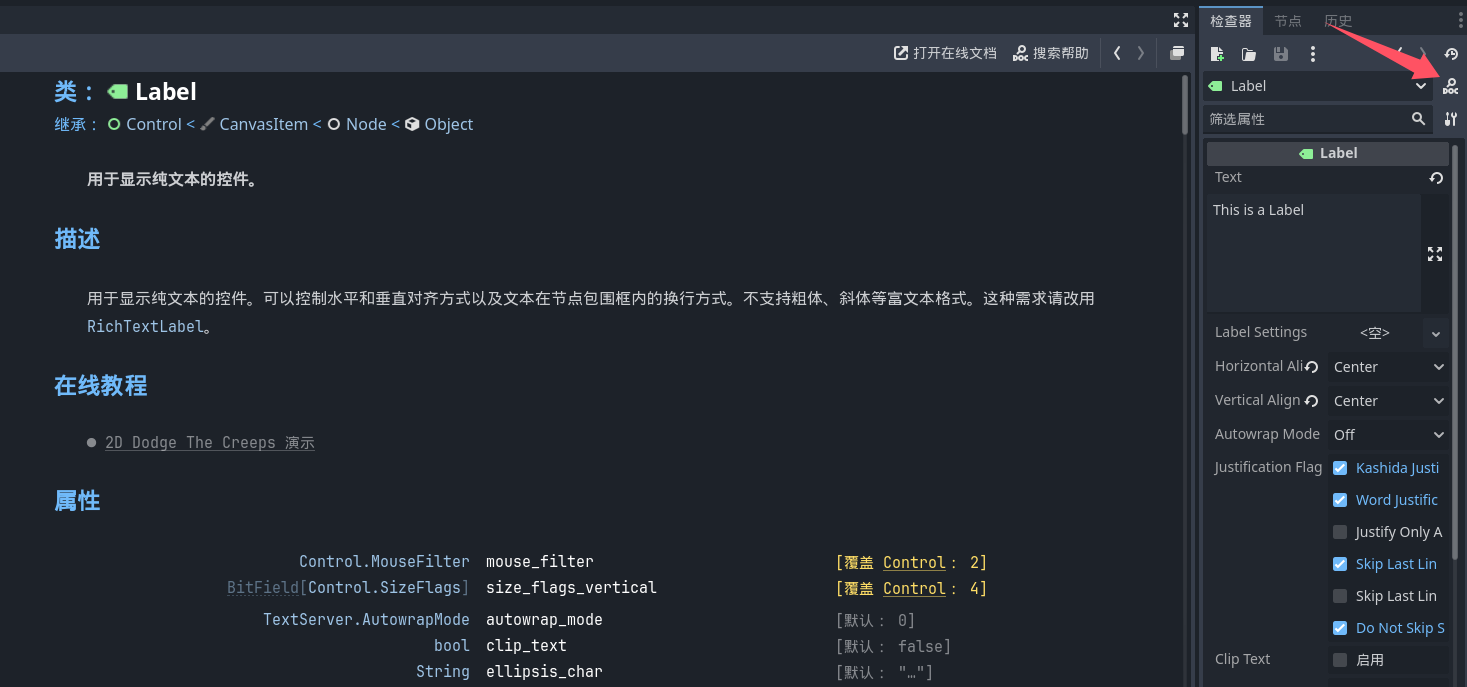Open Autowrap Mode Off dropdown
Image resolution: width=1467 pixels, height=687 pixels.
click(x=1388, y=435)
